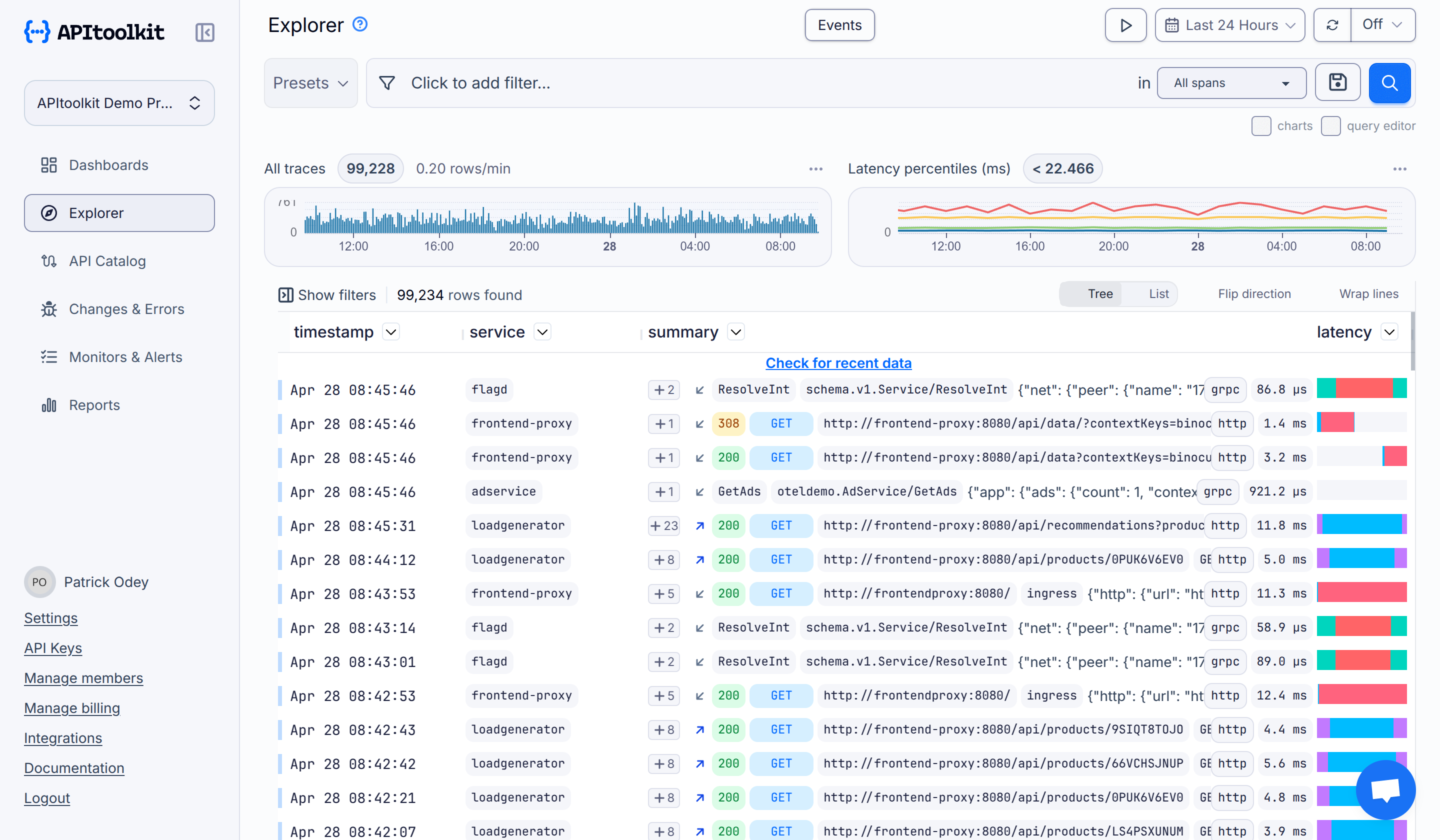Click calendar icon in time range picker
The height and width of the screenshot is (840, 1440).
coord(1171,25)
